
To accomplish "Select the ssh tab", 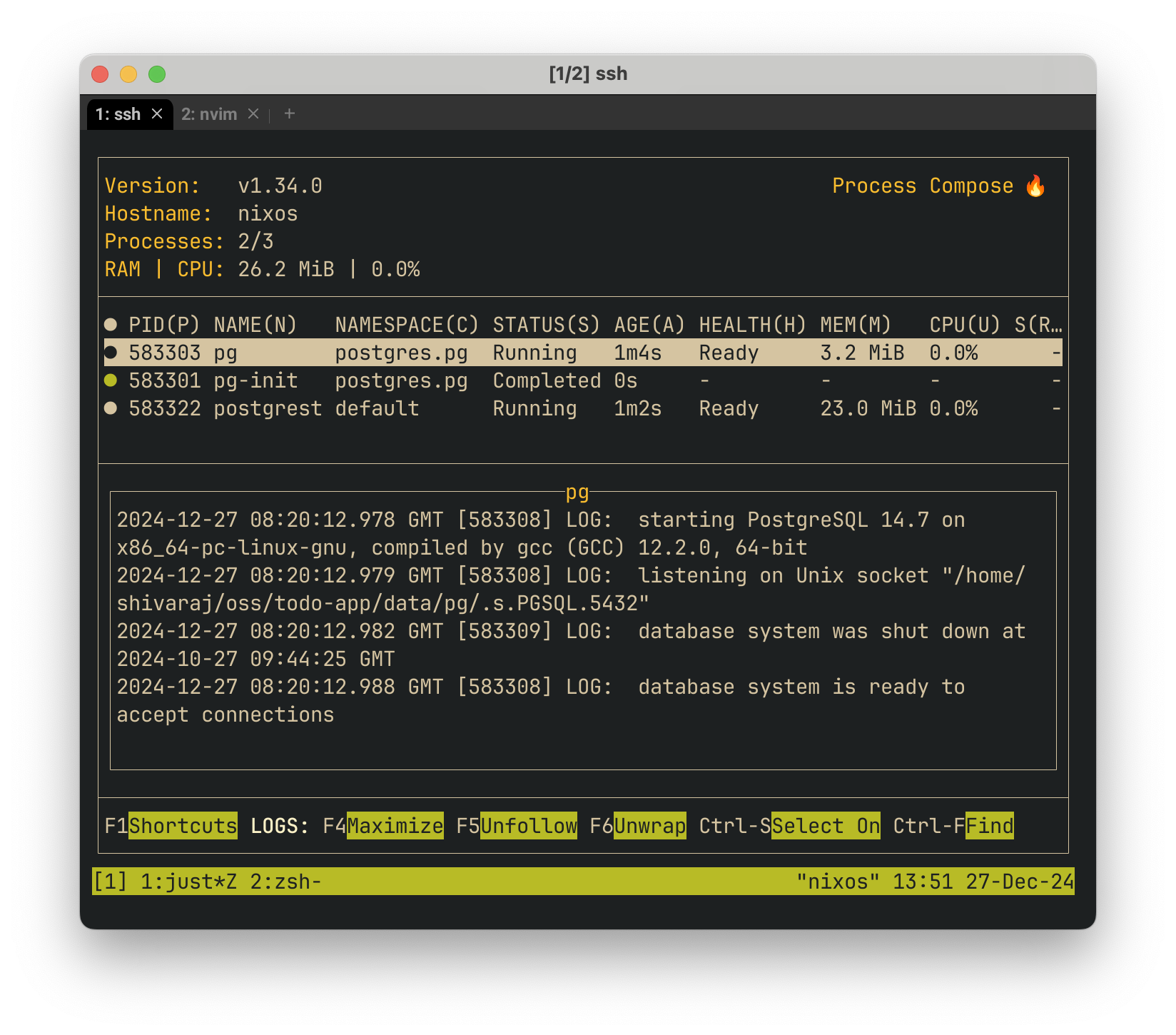I will pos(119,113).
